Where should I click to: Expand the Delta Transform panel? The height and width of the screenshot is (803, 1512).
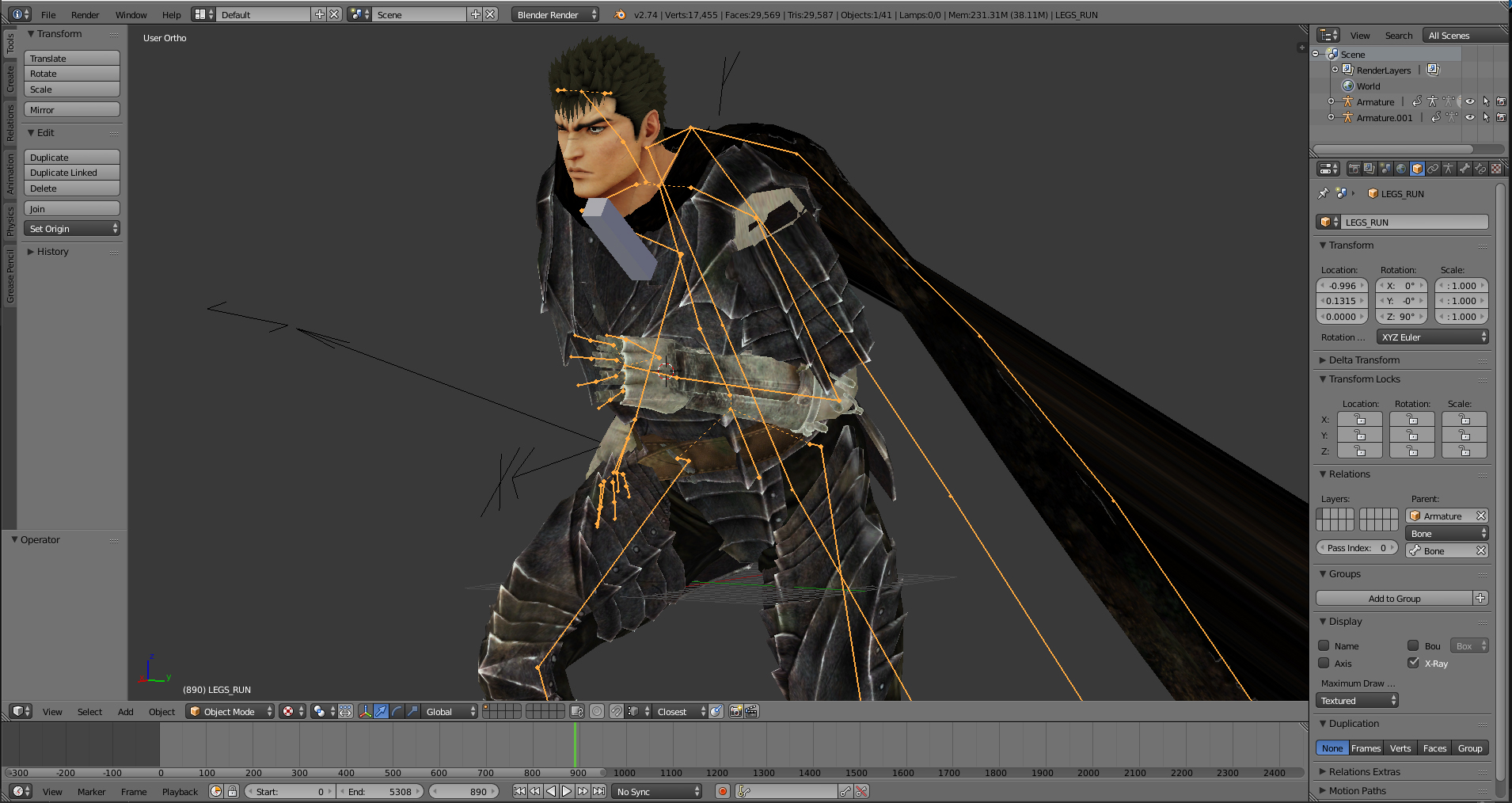click(x=1364, y=360)
